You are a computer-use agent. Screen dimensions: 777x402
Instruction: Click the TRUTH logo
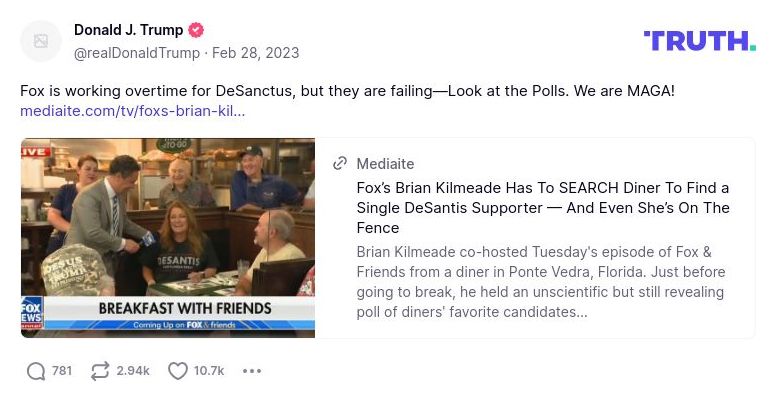tap(699, 41)
